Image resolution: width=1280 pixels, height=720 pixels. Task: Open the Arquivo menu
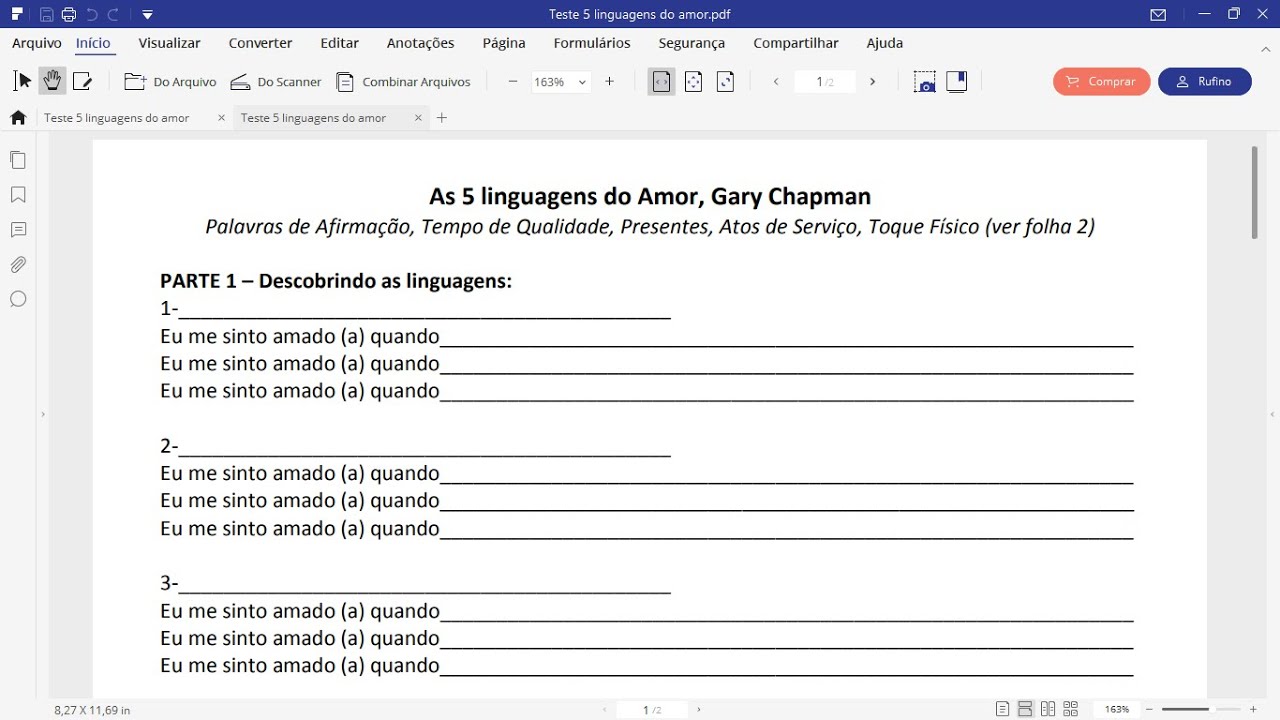(x=37, y=43)
